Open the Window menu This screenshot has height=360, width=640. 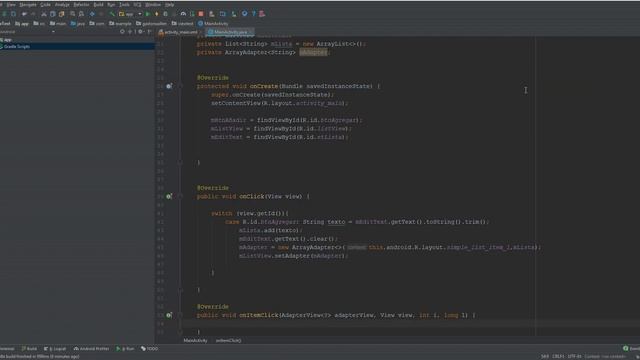(153, 4)
